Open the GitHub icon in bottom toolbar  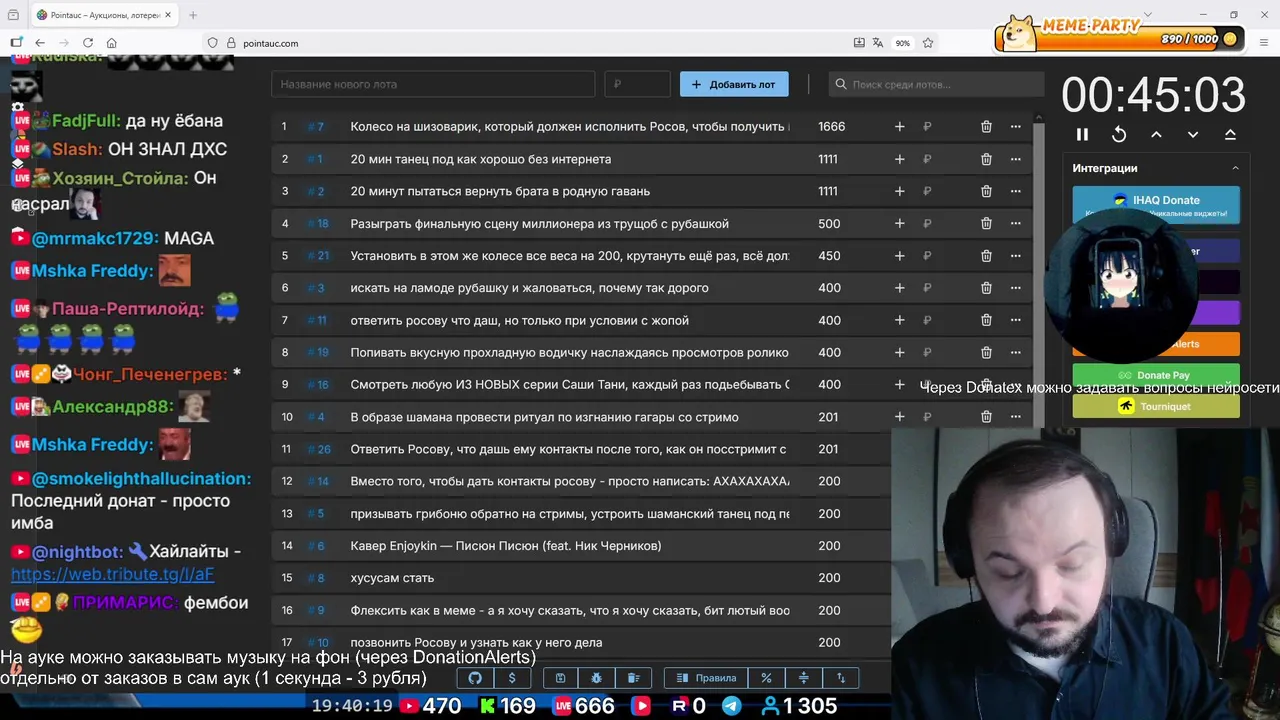coord(475,678)
